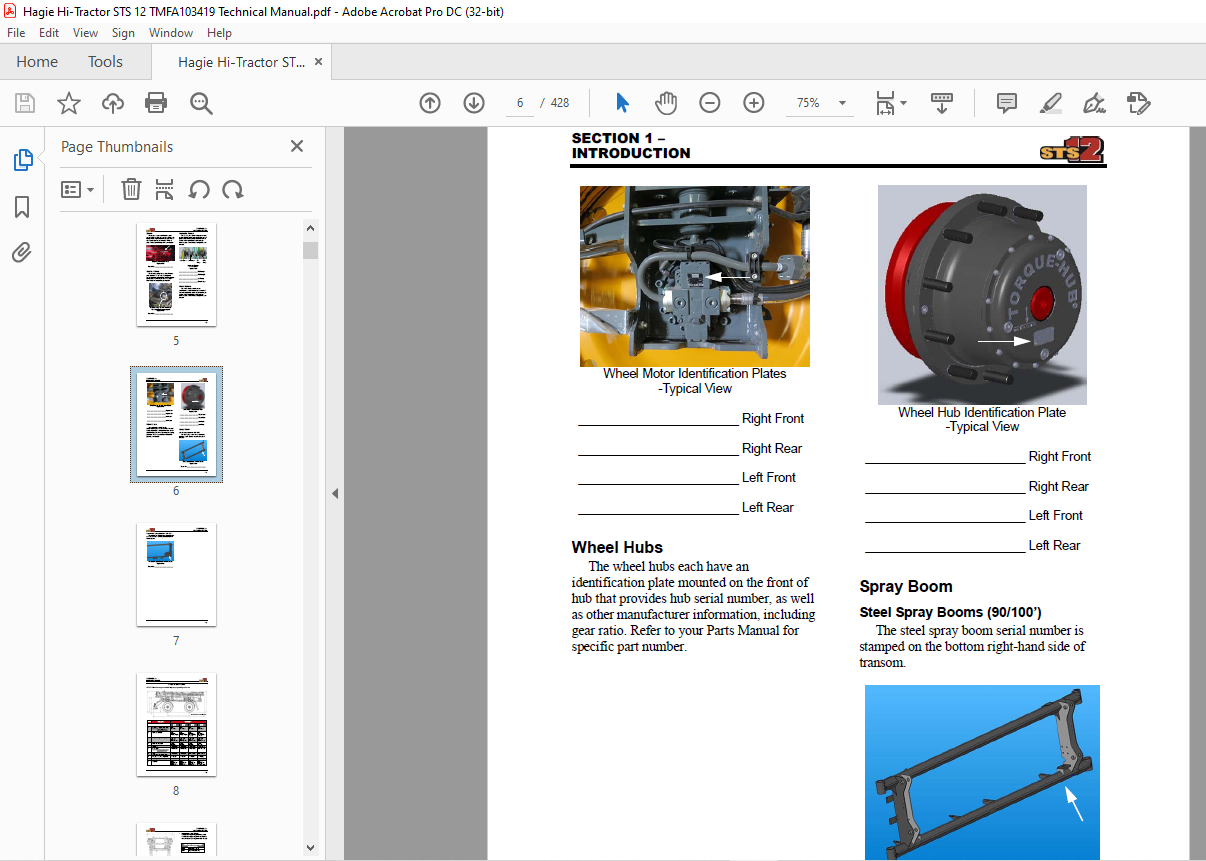This screenshot has height=861, width=1206.
Task: Upload file to cloud icon
Action: (113, 103)
